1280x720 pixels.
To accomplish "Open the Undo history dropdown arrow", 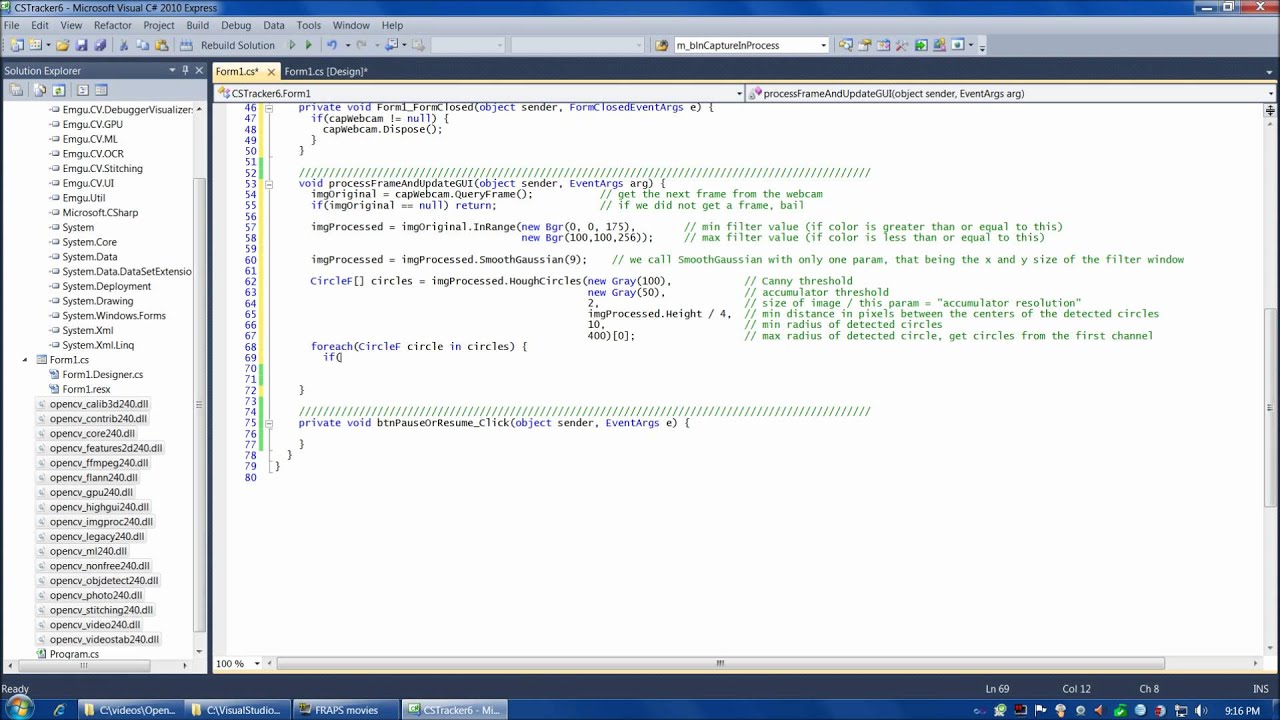I will point(348,45).
